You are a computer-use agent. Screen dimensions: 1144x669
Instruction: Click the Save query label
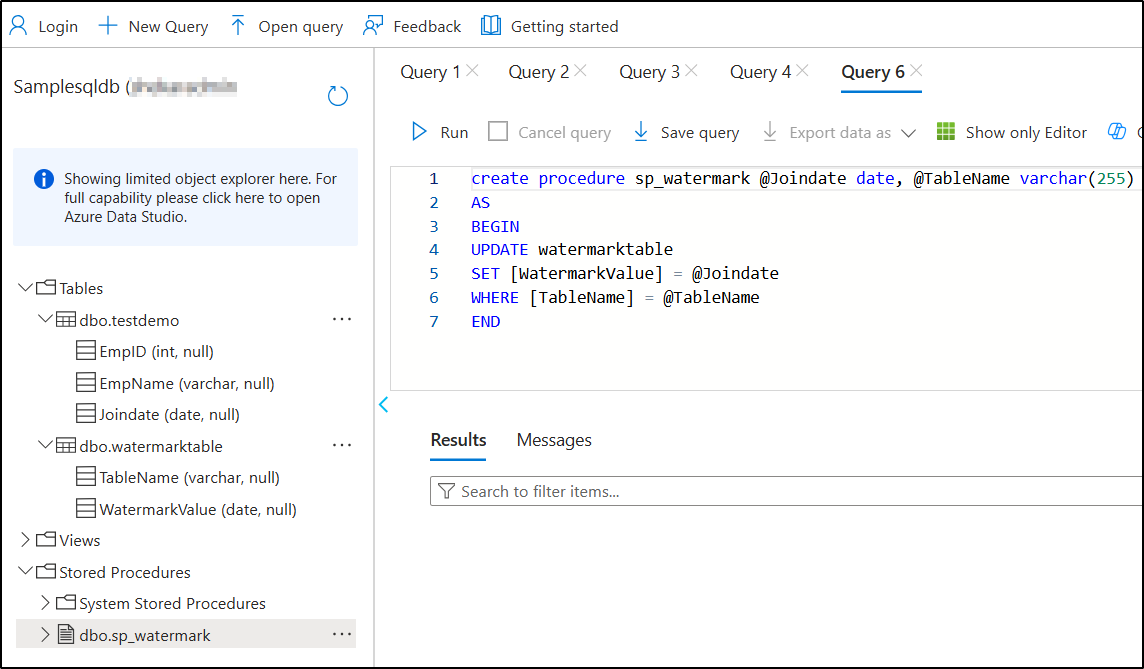700,133
